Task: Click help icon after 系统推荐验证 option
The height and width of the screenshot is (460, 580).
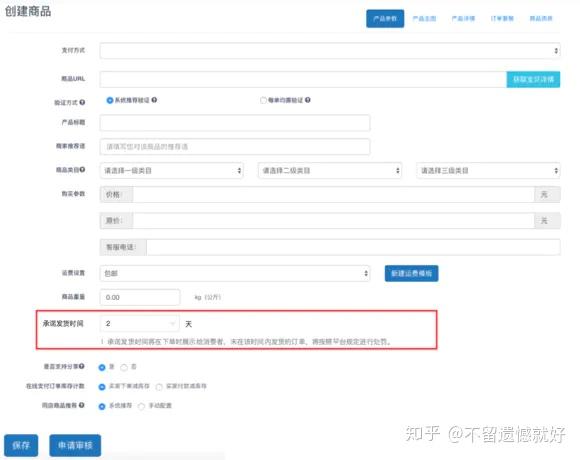Action: (154, 100)
